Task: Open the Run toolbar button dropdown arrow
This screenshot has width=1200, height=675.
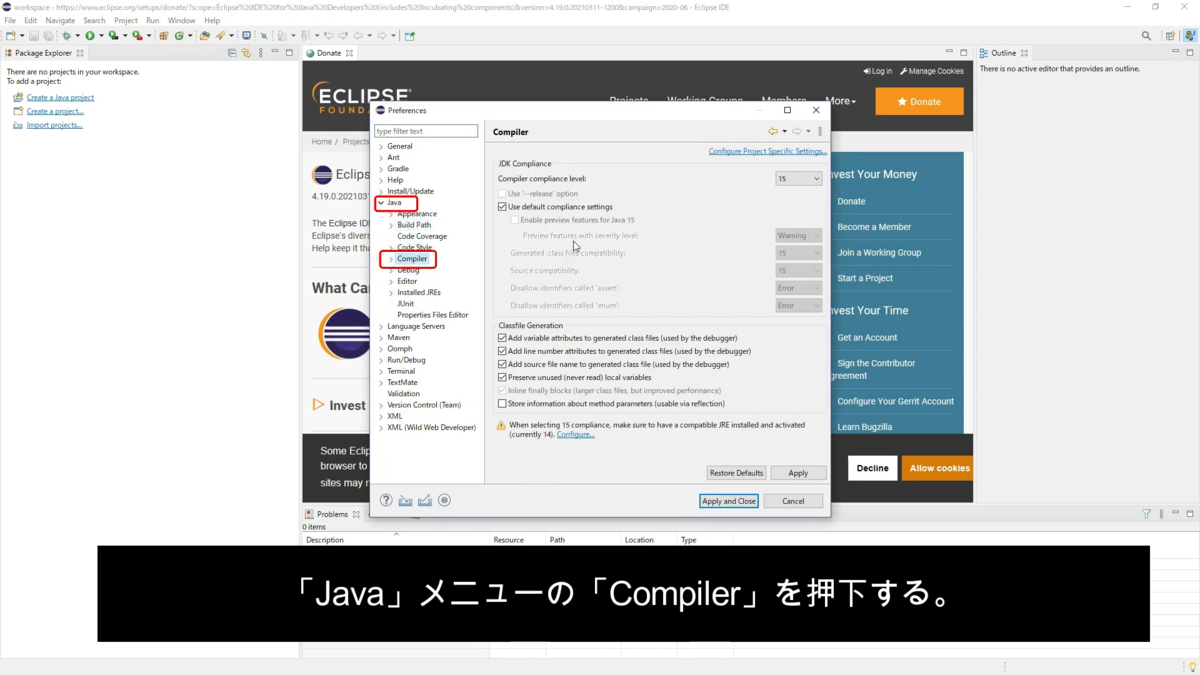Action: click(x=101, y=35)
